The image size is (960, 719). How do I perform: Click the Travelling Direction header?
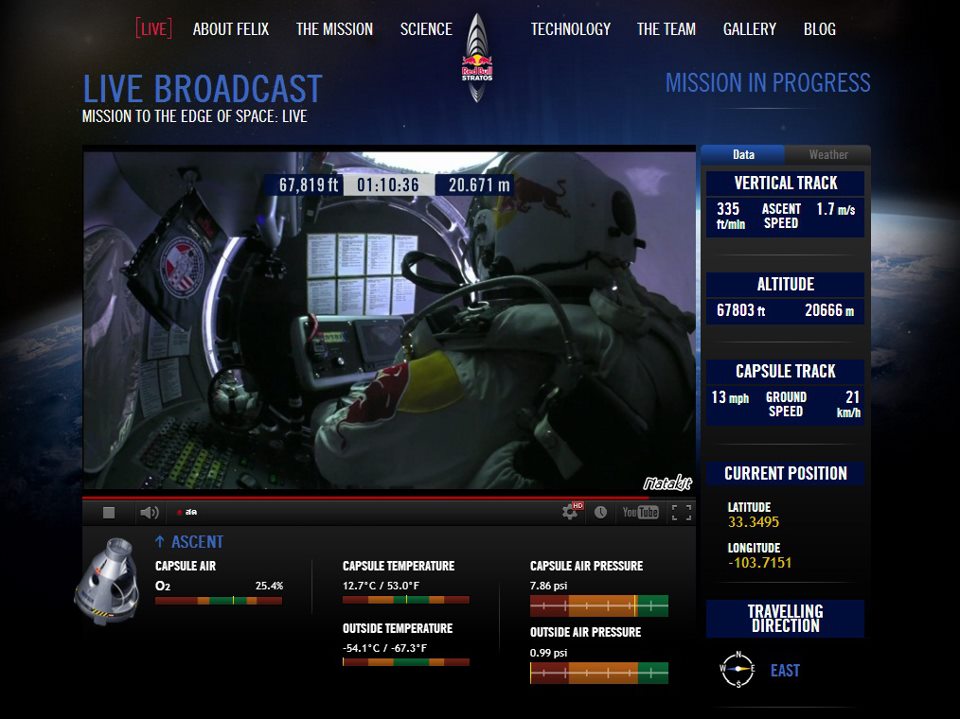[786, 618]
